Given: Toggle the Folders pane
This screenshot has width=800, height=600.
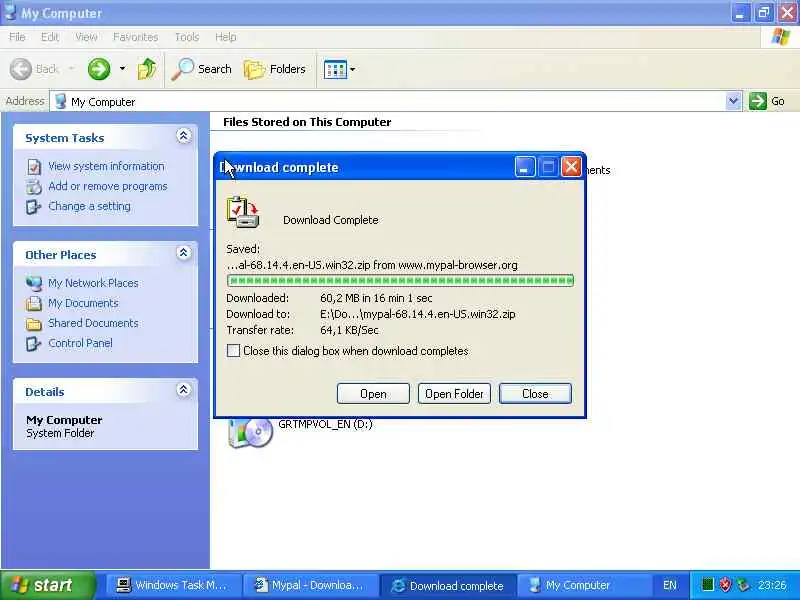Looking at the screenshot, I should pos(274,69).
